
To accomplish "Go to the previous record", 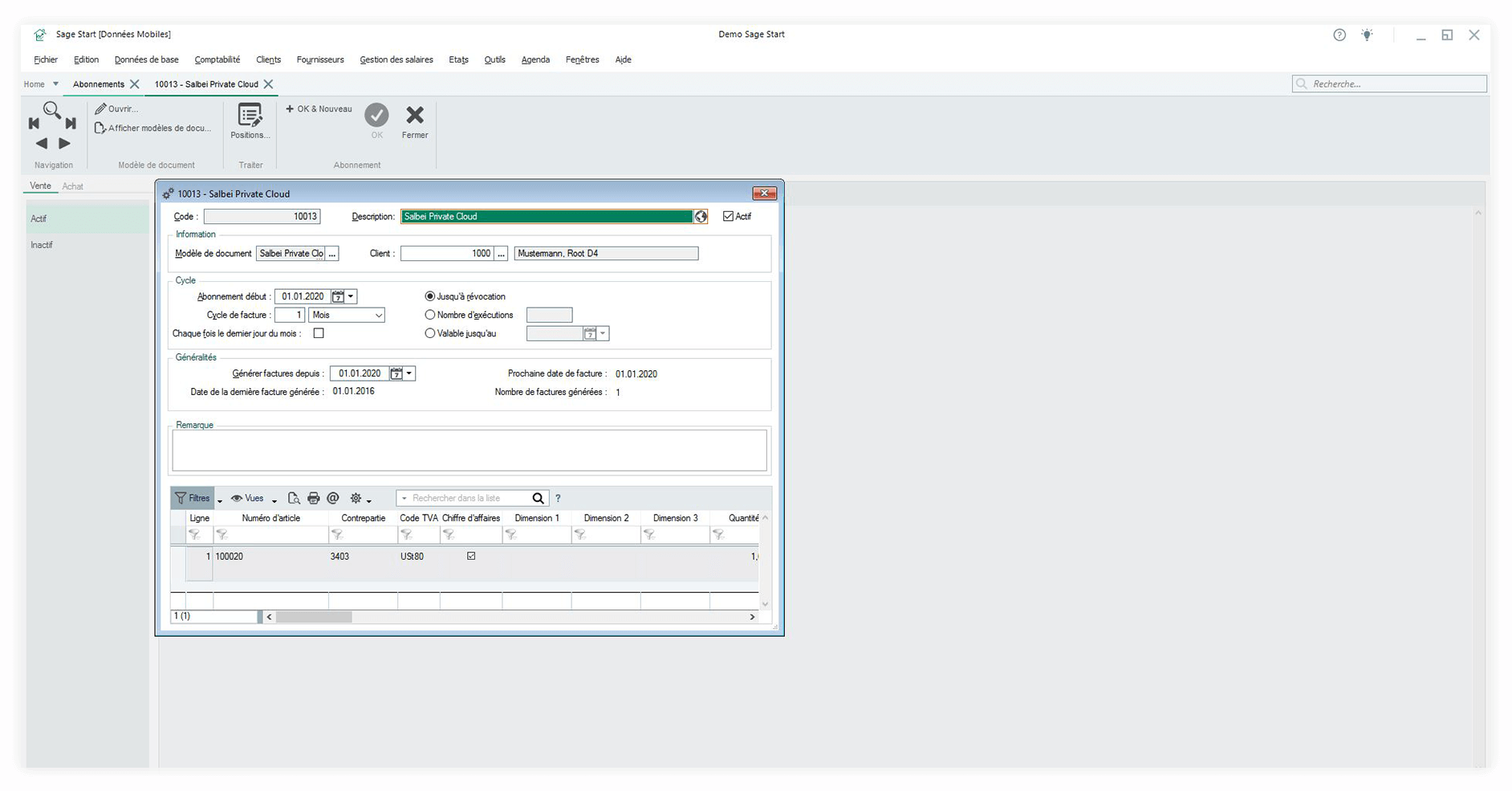I will (41, 143).
